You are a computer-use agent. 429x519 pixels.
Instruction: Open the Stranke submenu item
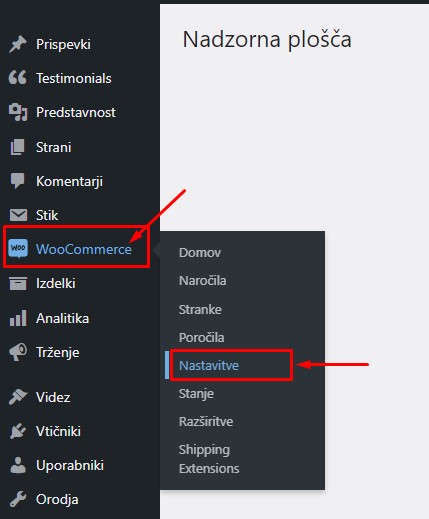[200, 309]
